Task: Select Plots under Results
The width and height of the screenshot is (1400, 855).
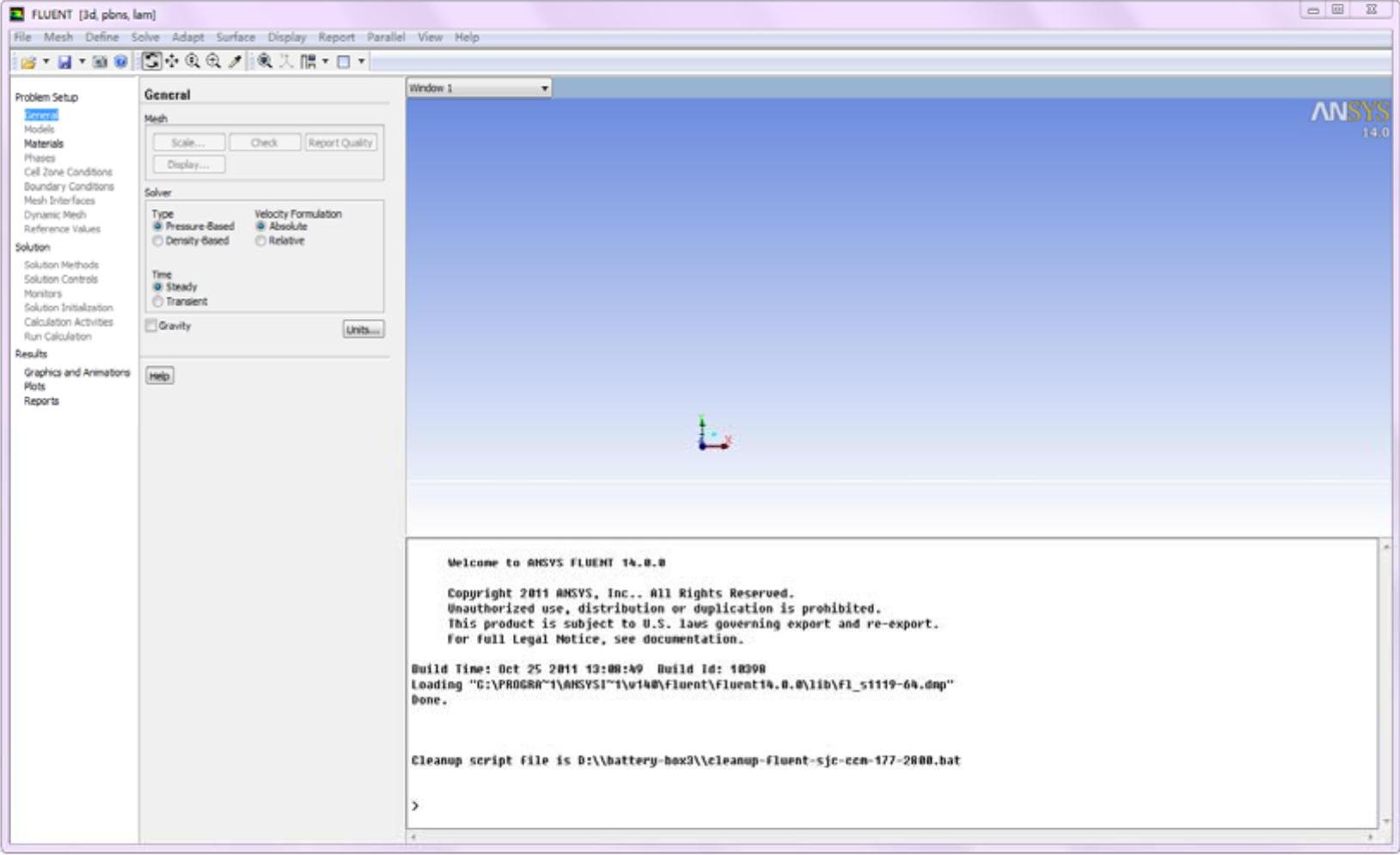Action: 34,387
